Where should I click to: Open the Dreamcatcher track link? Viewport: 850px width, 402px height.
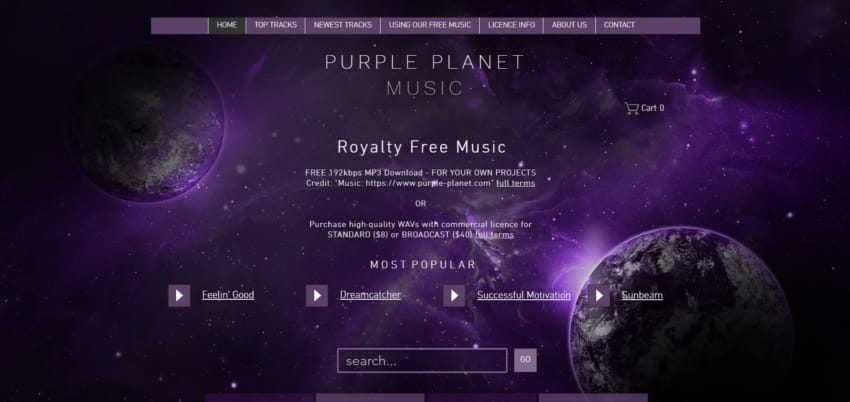(x=370, y=295)
